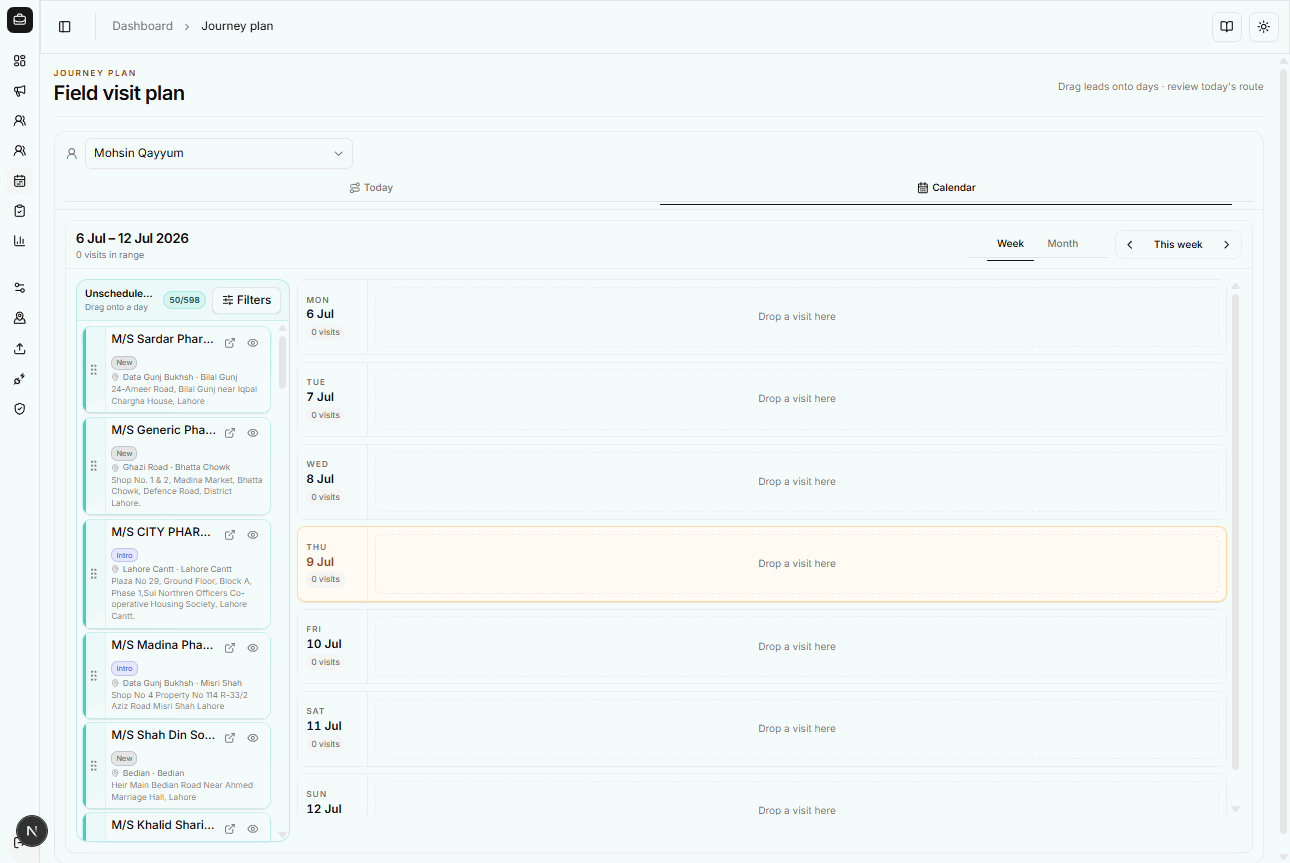Open M/S Sardar Pharmacy in new window
The width and height of the screenshot is (1290, 863).
[x=230, y=343]
